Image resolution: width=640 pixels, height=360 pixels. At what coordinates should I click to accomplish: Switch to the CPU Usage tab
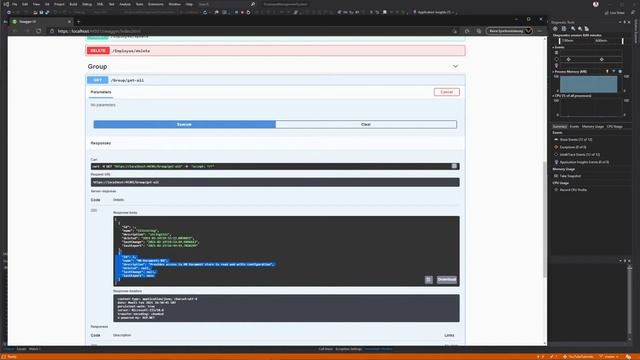615,127
